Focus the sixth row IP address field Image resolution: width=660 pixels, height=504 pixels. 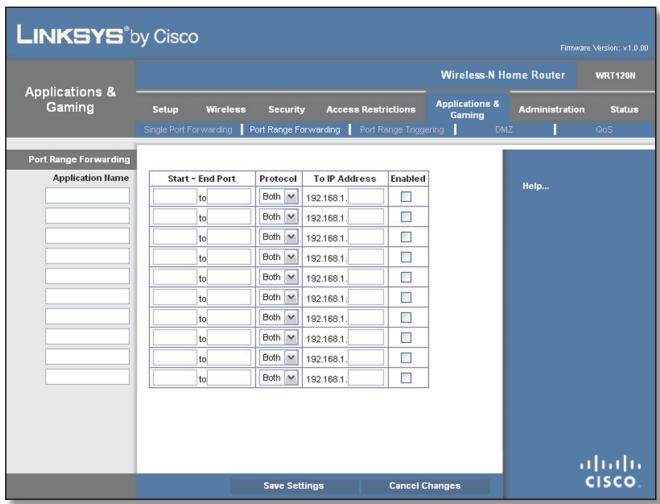pyautogui.click(x=366, y=298)
